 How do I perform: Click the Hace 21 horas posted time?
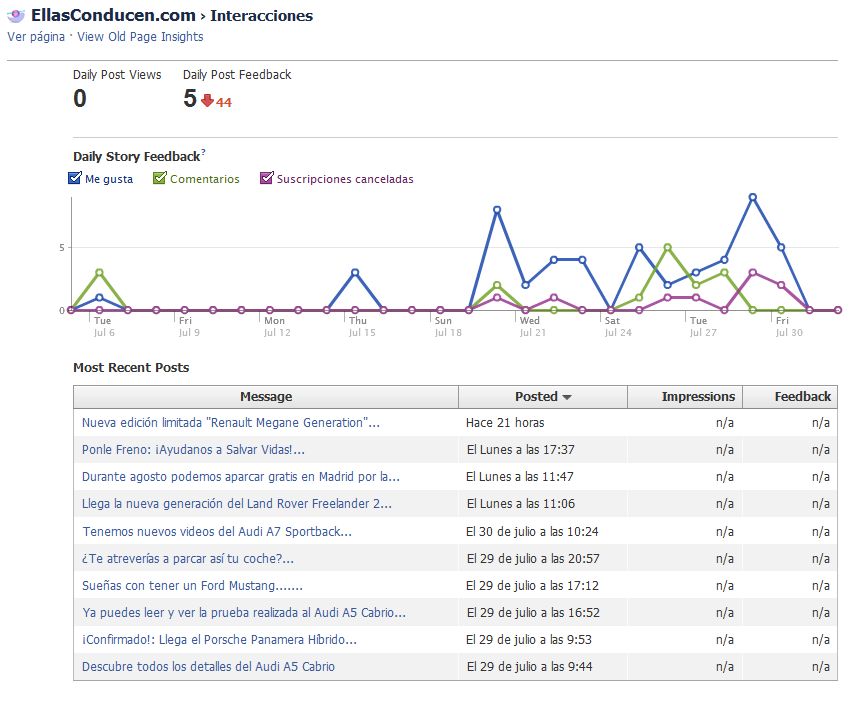[x=505, y=423]
